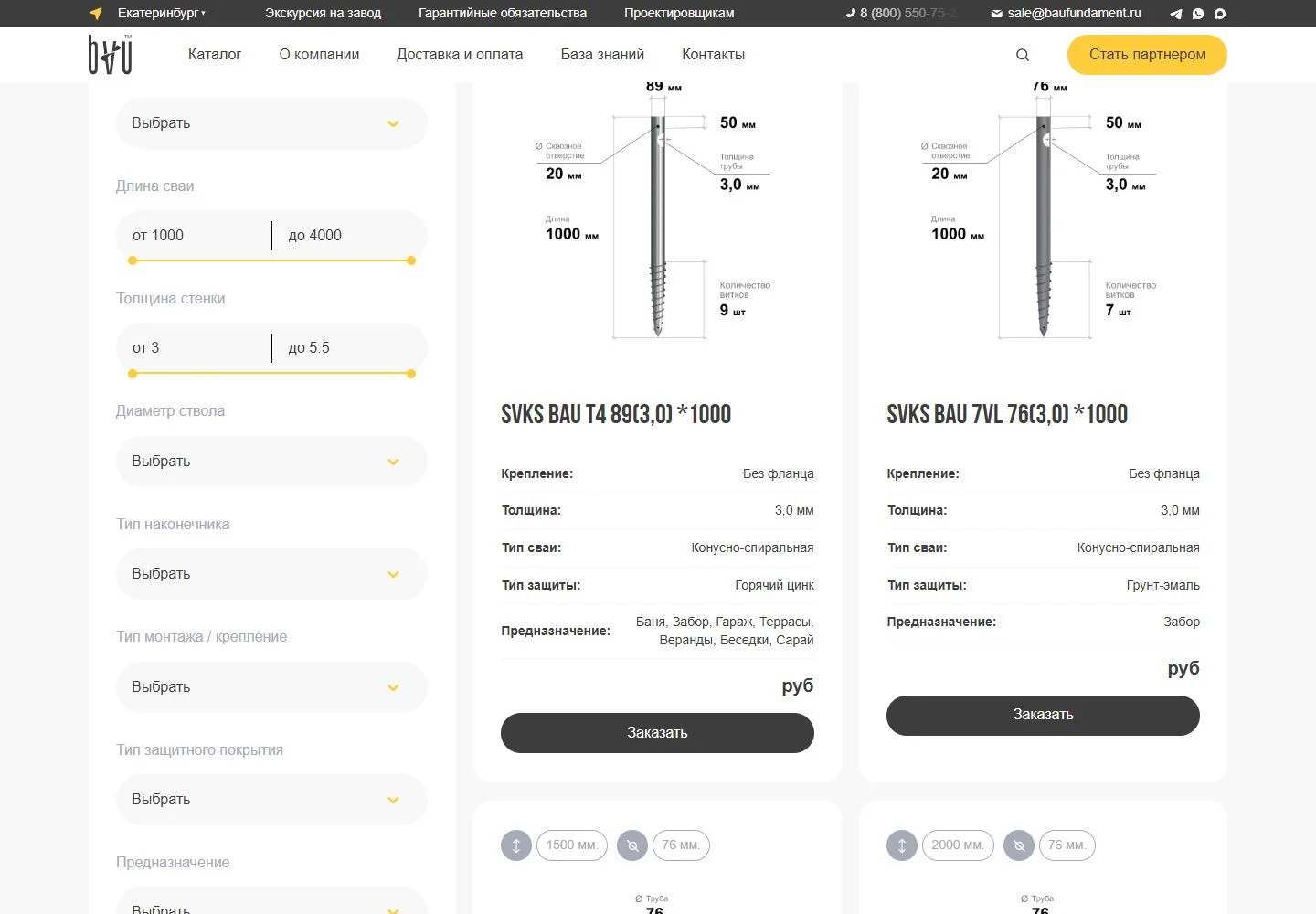Click the envelope email icon

coord(996,14)
